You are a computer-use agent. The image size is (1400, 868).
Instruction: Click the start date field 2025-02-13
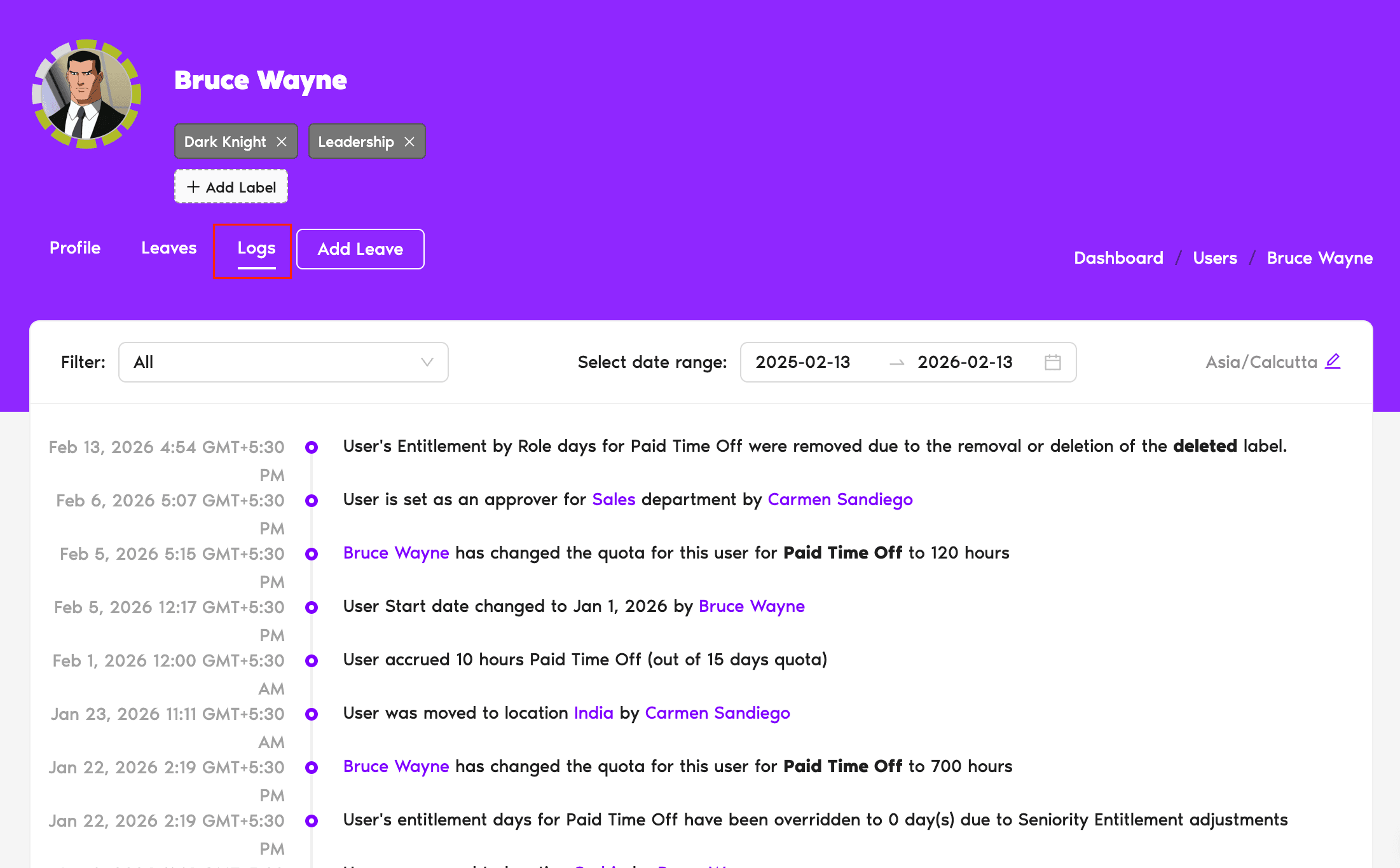coord(802,362)
